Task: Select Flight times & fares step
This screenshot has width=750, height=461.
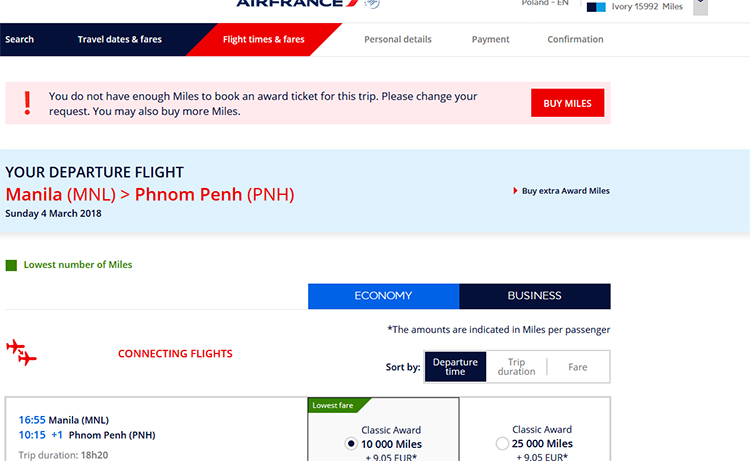Action: (x=264, y=39)
